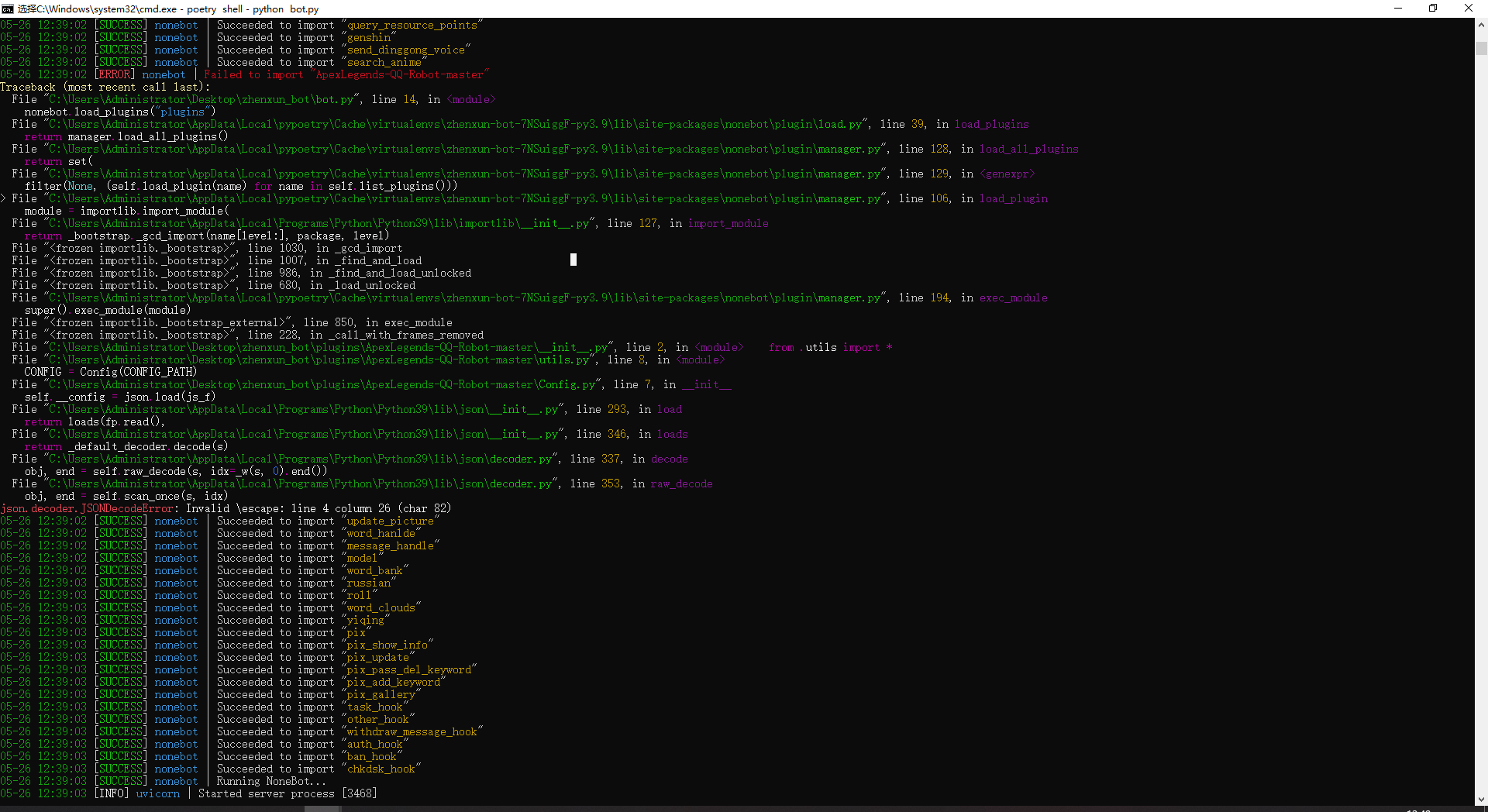Click the '[INFO]' log level tag
Viewport: 1488px width, 812px height.
coord(112,793)
